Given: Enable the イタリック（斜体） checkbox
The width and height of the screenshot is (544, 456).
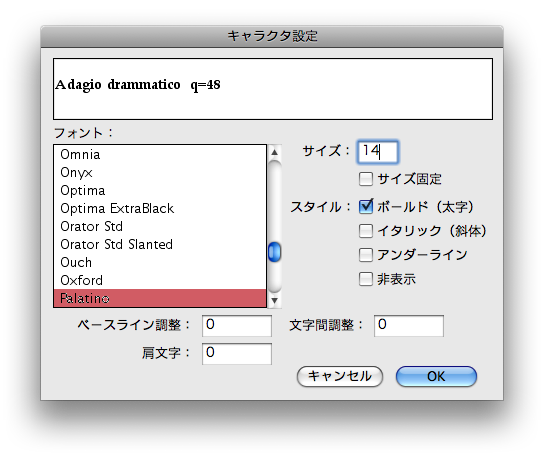Looking at the screenshot, I should [x=366, y=231].
